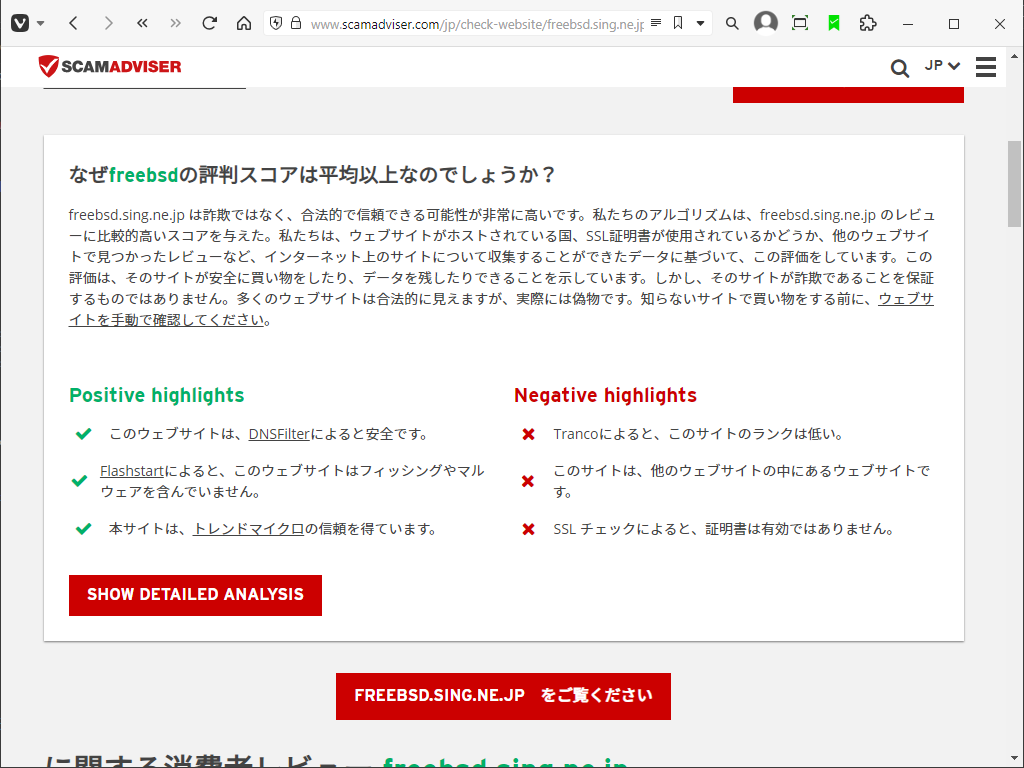This screenshot has width=1024, height=768.
Task: Go to the browser home page
Action: [x=244, y=24]
